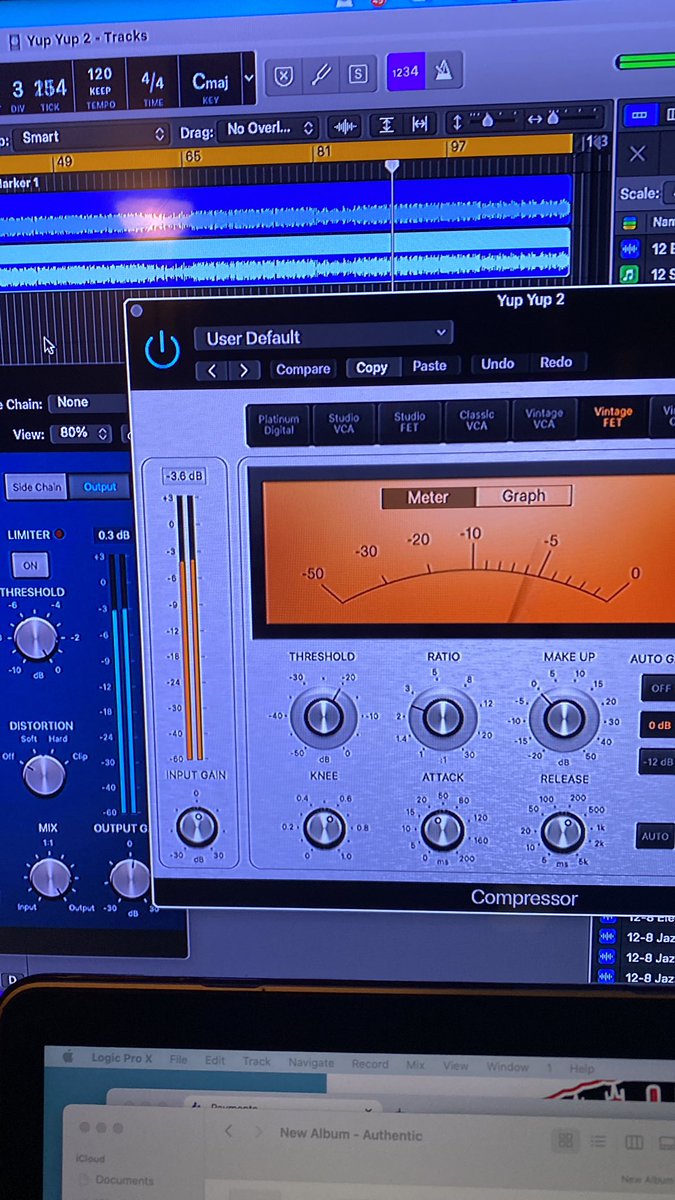
Task: Click the Finder back arrow
Action: tap(228, 1132)
